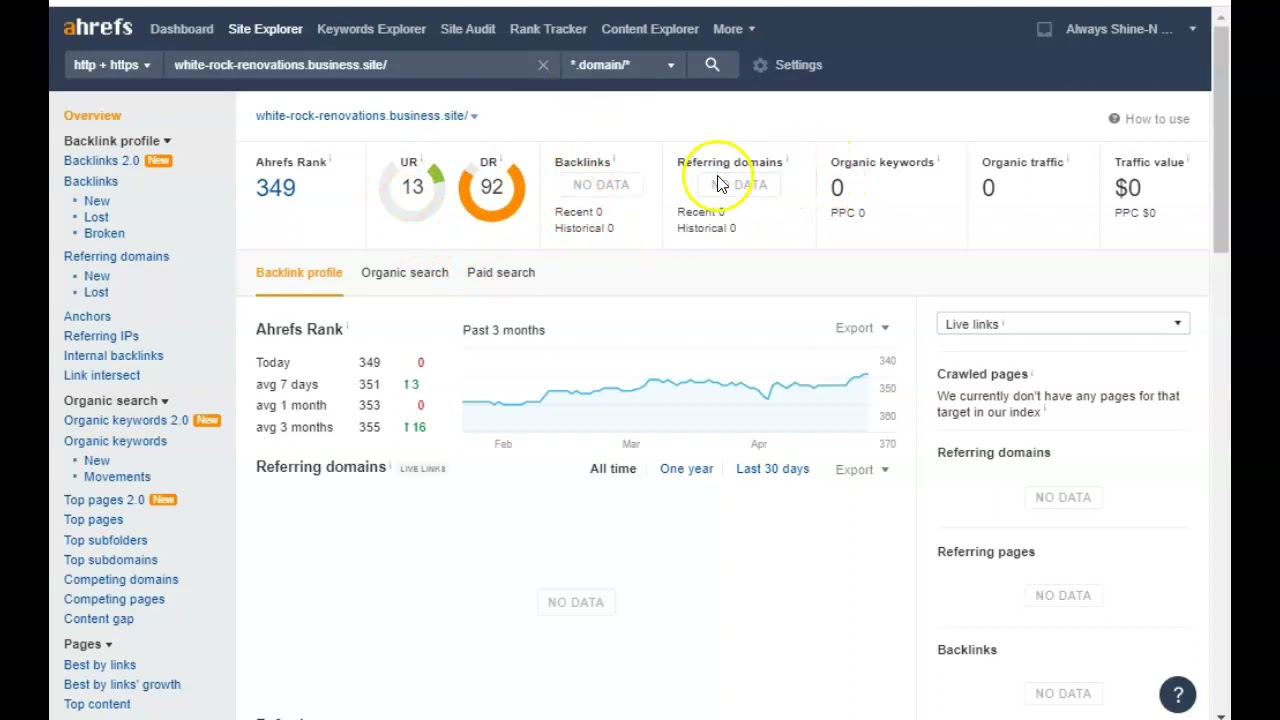Select the One year range
The width and height of the screenshot is (1280, 720).
pos(686,469)
